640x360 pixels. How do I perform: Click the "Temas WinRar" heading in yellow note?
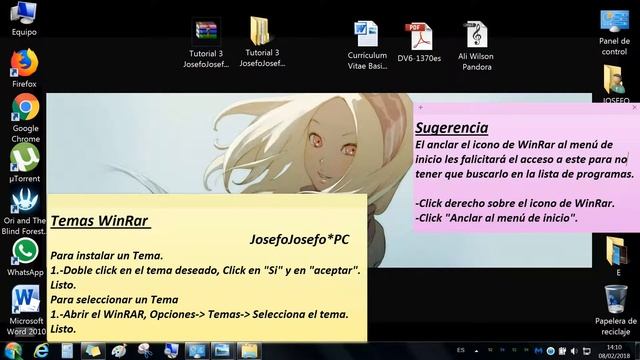click(100, 221)
